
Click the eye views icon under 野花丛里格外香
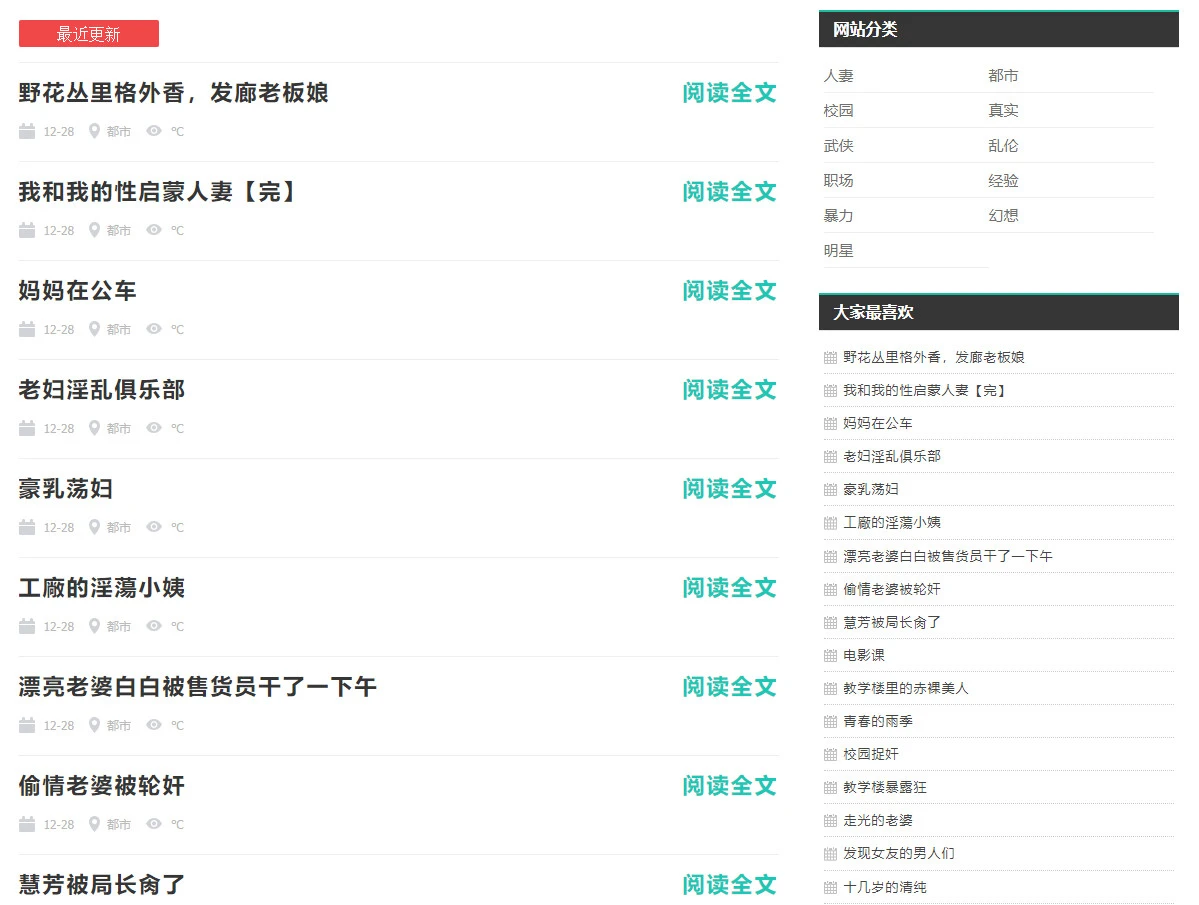pyautogui.click(x=154, y=131)
